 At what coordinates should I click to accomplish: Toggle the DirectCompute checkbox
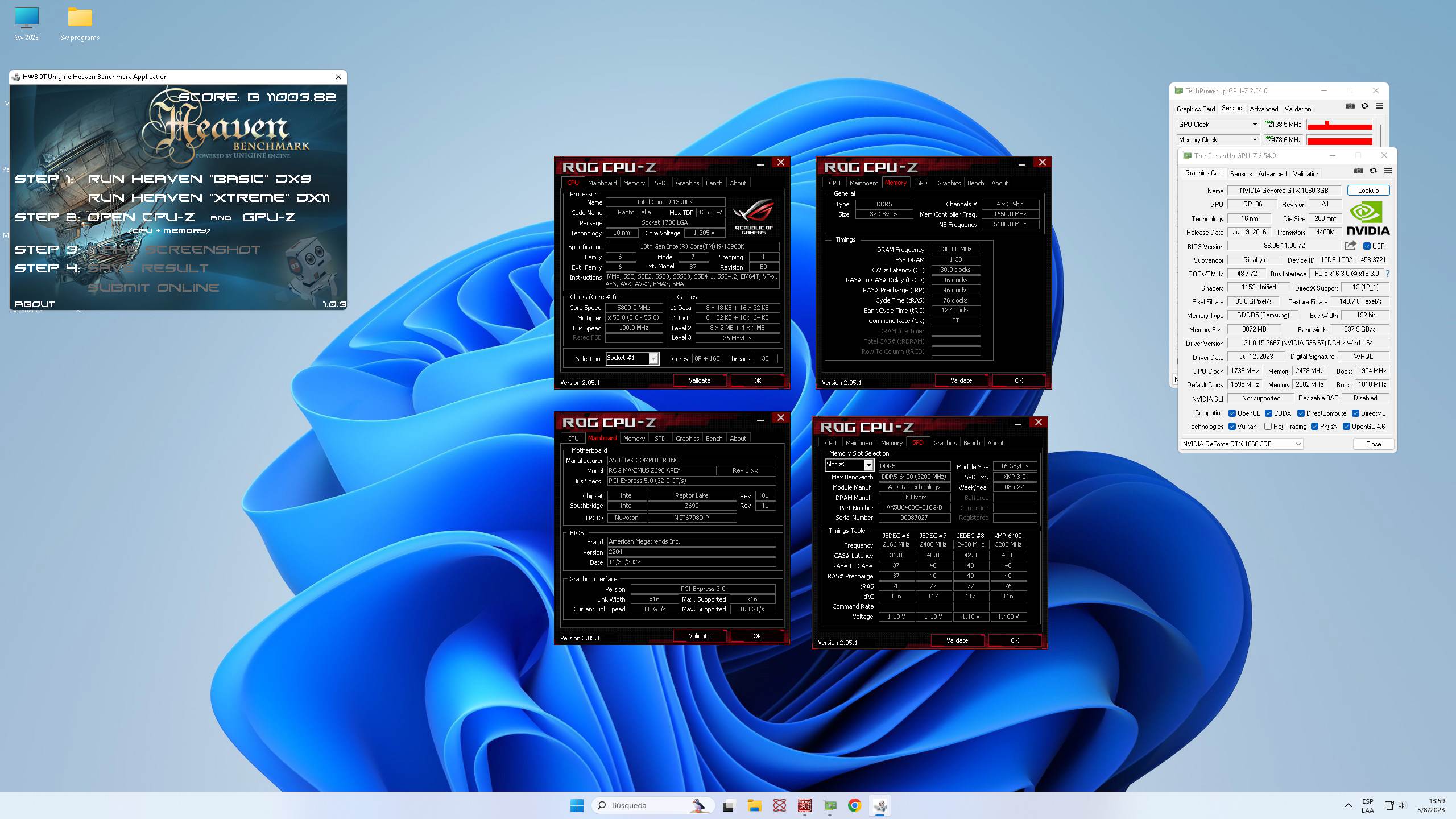(1301, 413)
